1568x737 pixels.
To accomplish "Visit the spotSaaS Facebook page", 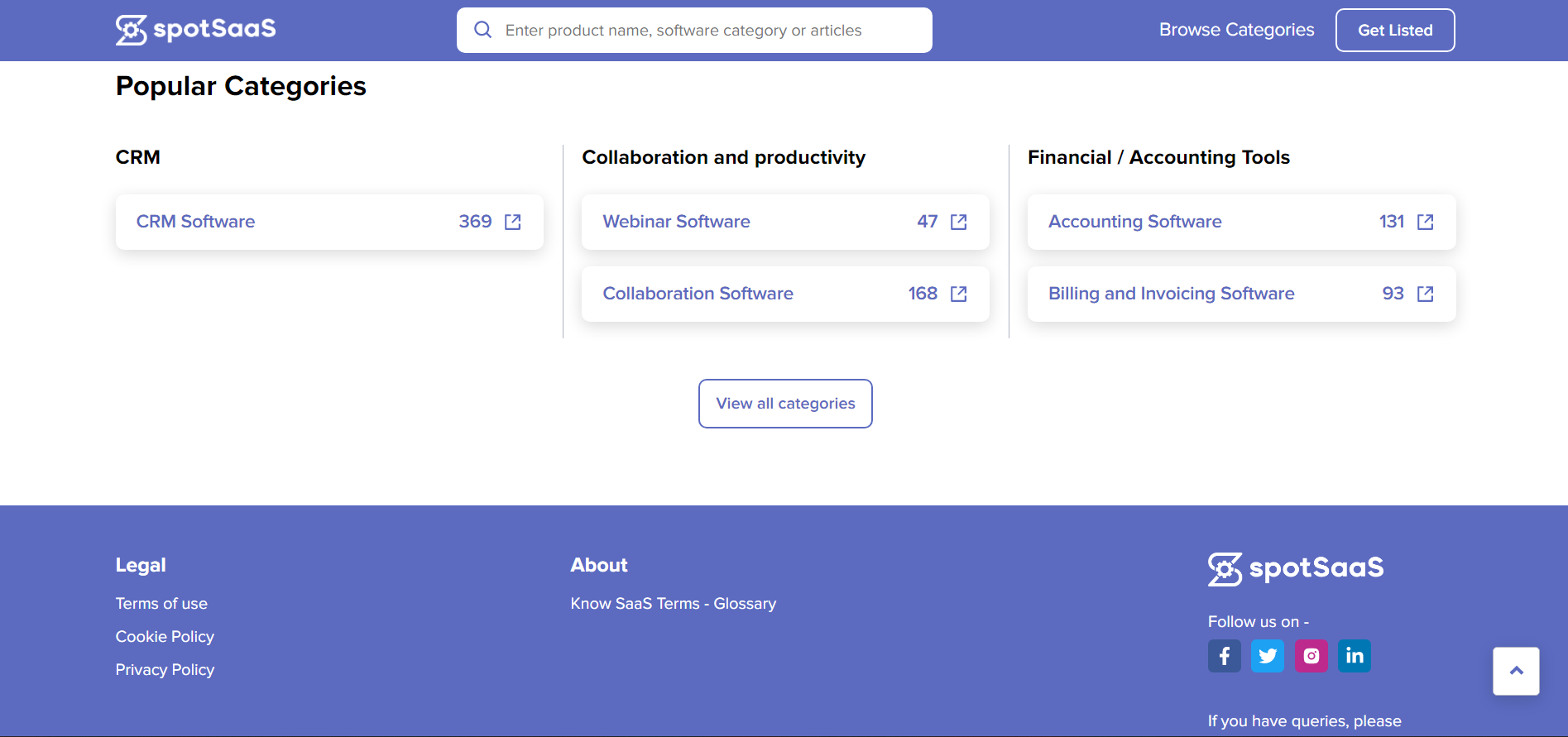I will pos(1224,656).
